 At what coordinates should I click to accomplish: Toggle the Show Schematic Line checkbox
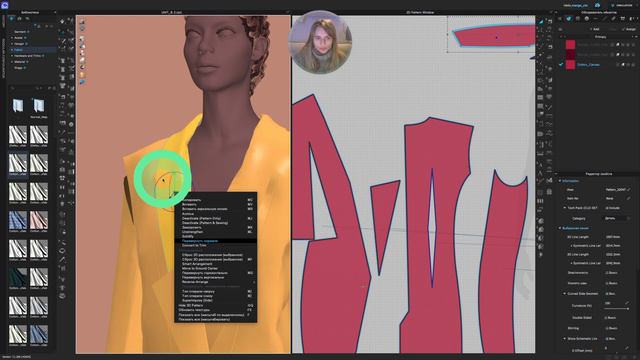tap(606, 339)
